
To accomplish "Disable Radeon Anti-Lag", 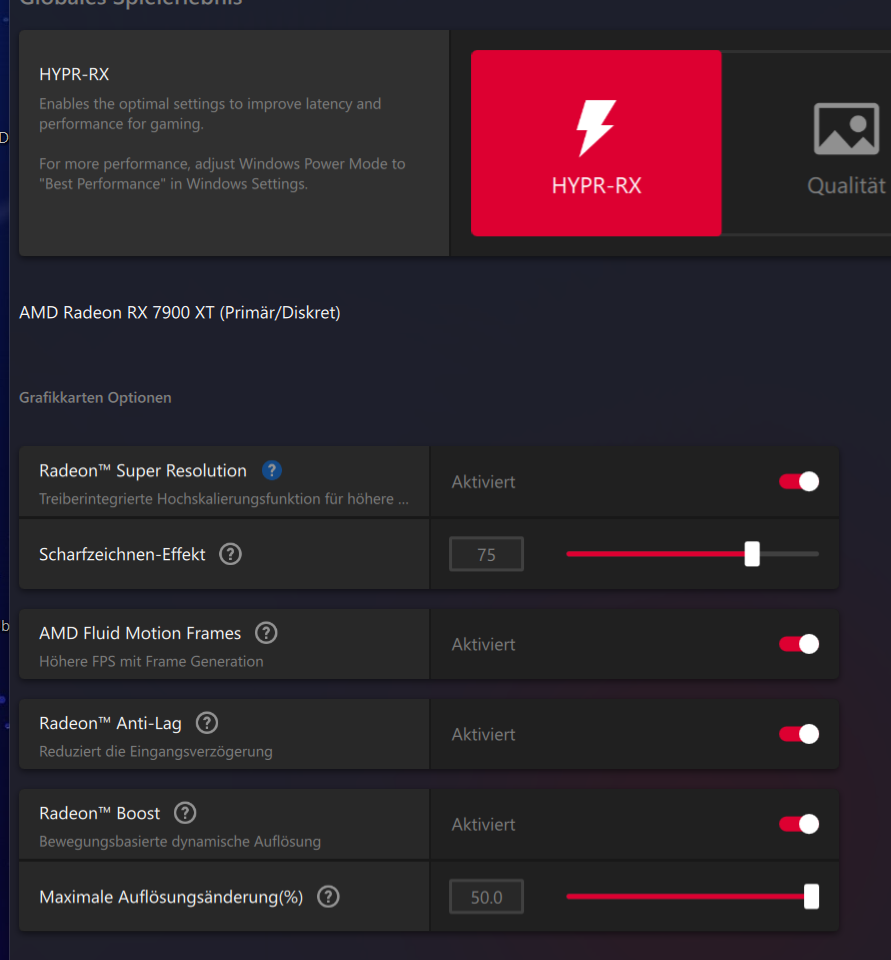I will (799, 733).
